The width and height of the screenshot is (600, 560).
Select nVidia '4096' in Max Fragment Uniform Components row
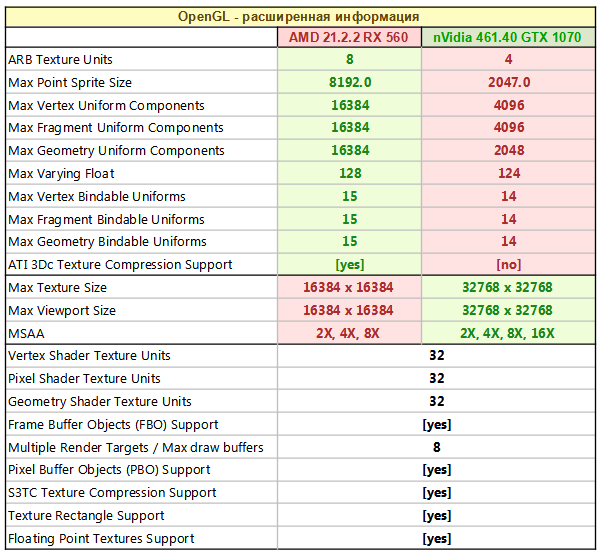[508, 127]
